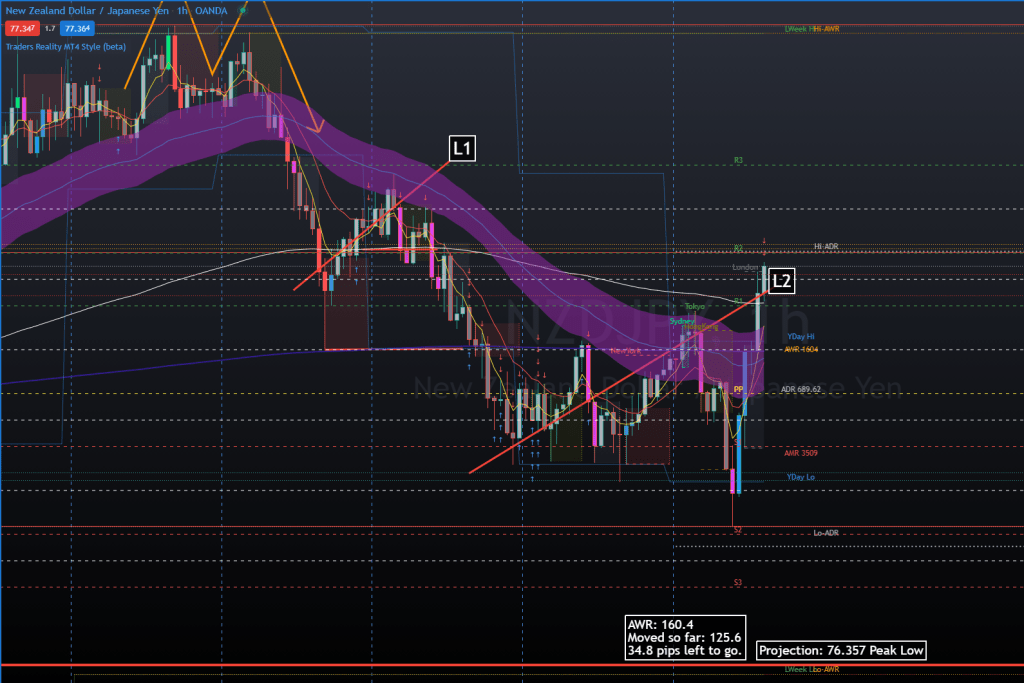Click the New Zealand Dollar / Japanese Yen title
The width and height of the screenshot is (1024, 683).
point(85,11)
